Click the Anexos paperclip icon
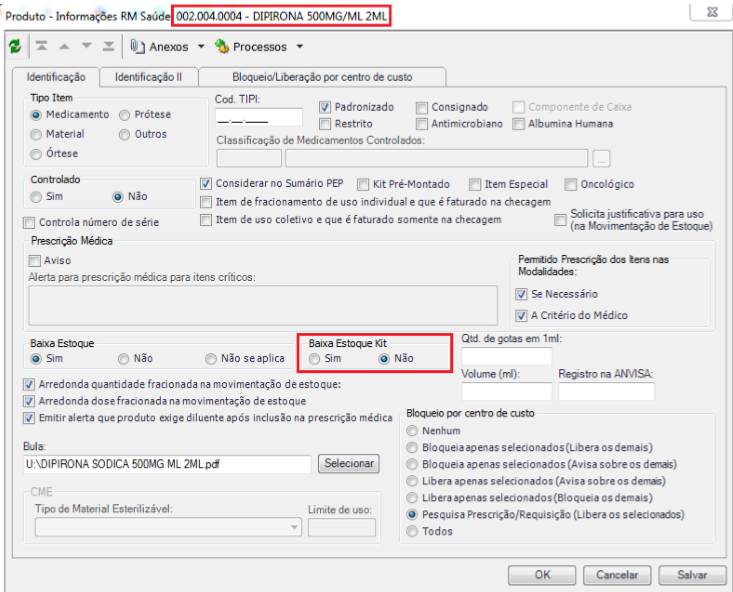733x592 pixels. [137, 46]
